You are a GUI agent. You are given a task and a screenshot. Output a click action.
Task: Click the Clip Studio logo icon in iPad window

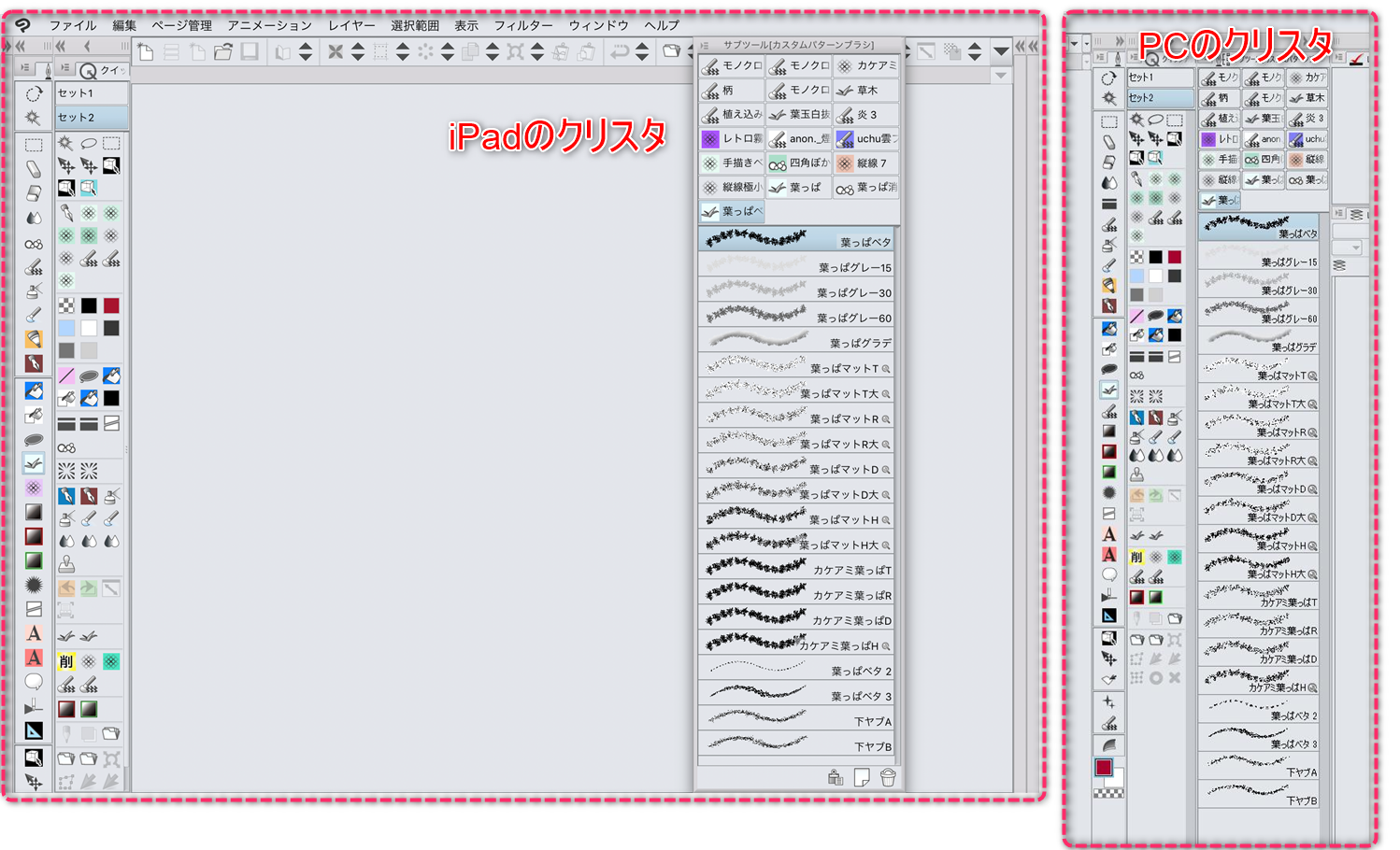22,25
